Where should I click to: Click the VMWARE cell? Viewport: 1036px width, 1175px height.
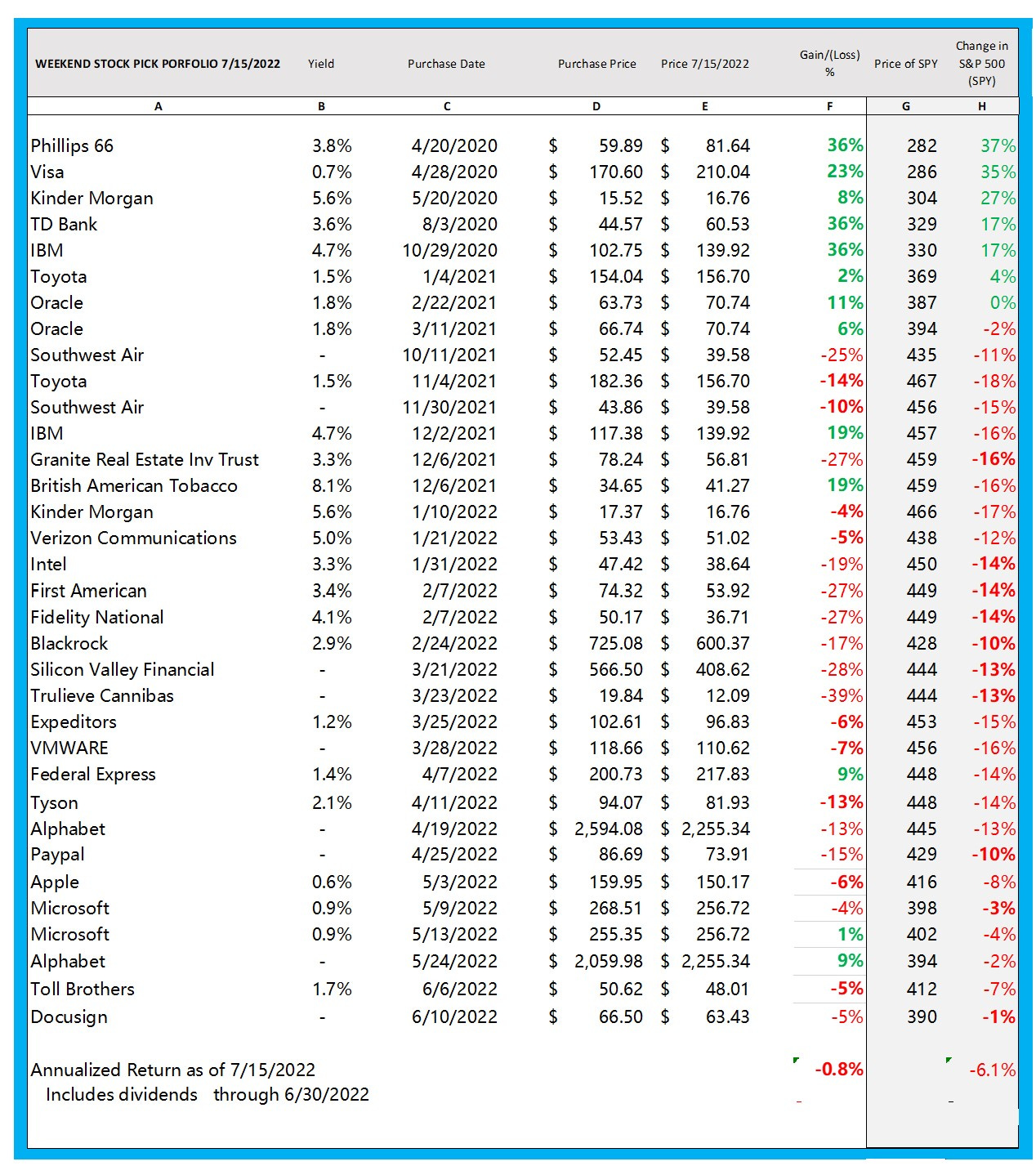tap(69, 748)
